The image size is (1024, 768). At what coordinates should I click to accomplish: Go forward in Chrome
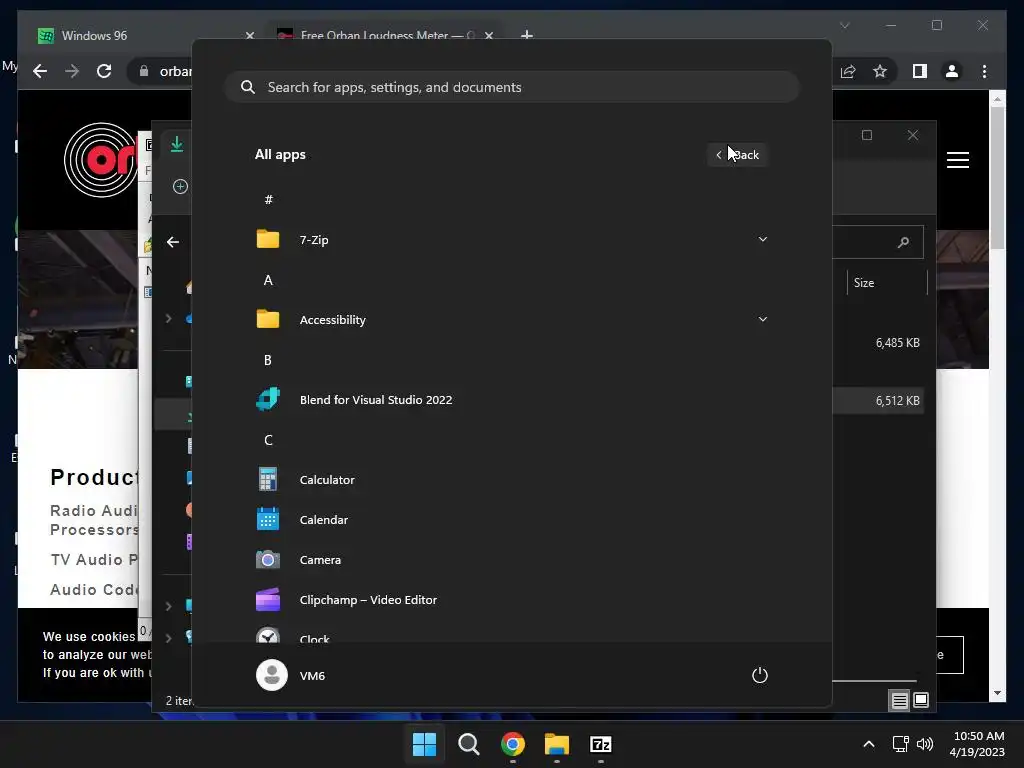tap(72, 71)
